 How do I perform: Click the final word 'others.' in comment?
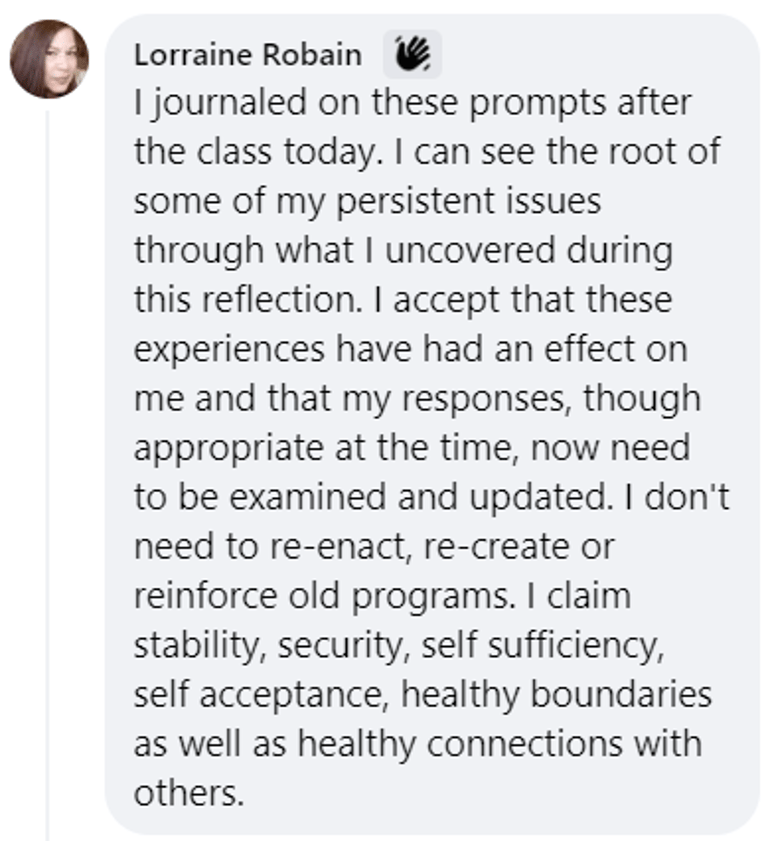click(x=189, y=794)
